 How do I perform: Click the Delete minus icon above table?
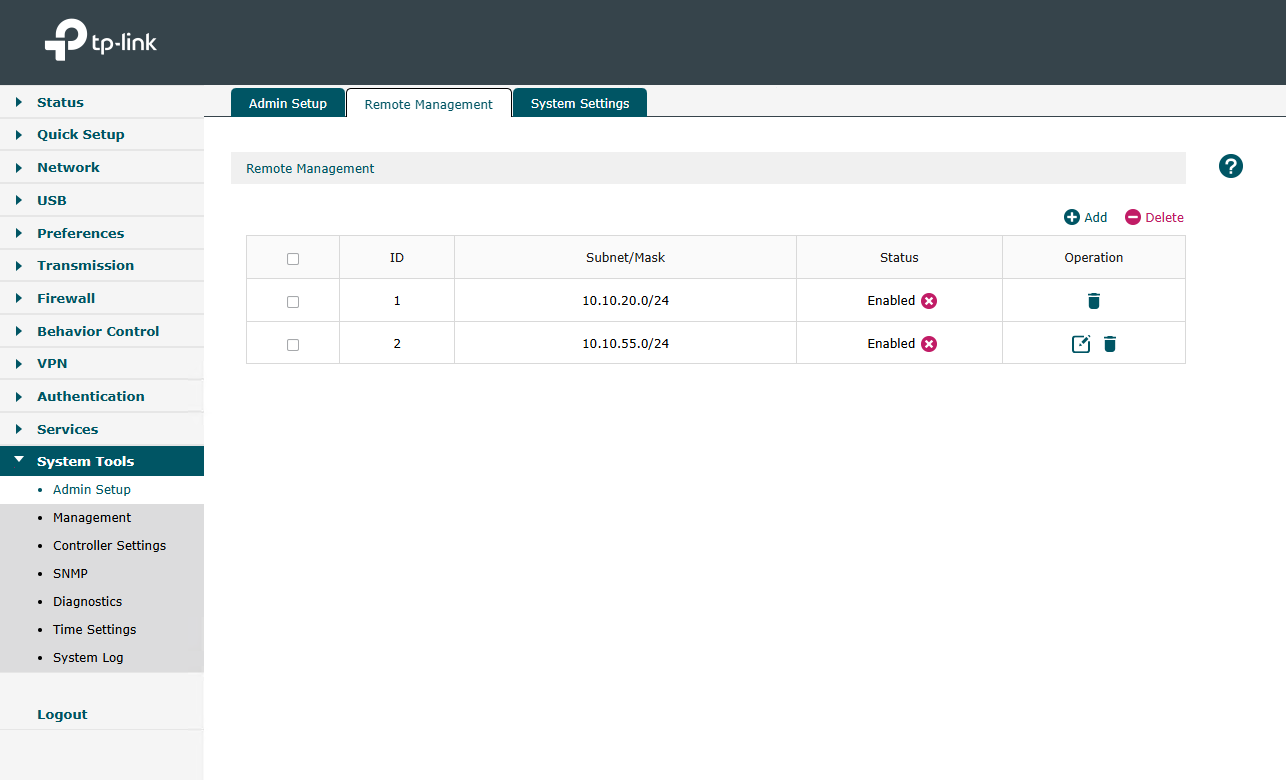tap(1133, 217)
